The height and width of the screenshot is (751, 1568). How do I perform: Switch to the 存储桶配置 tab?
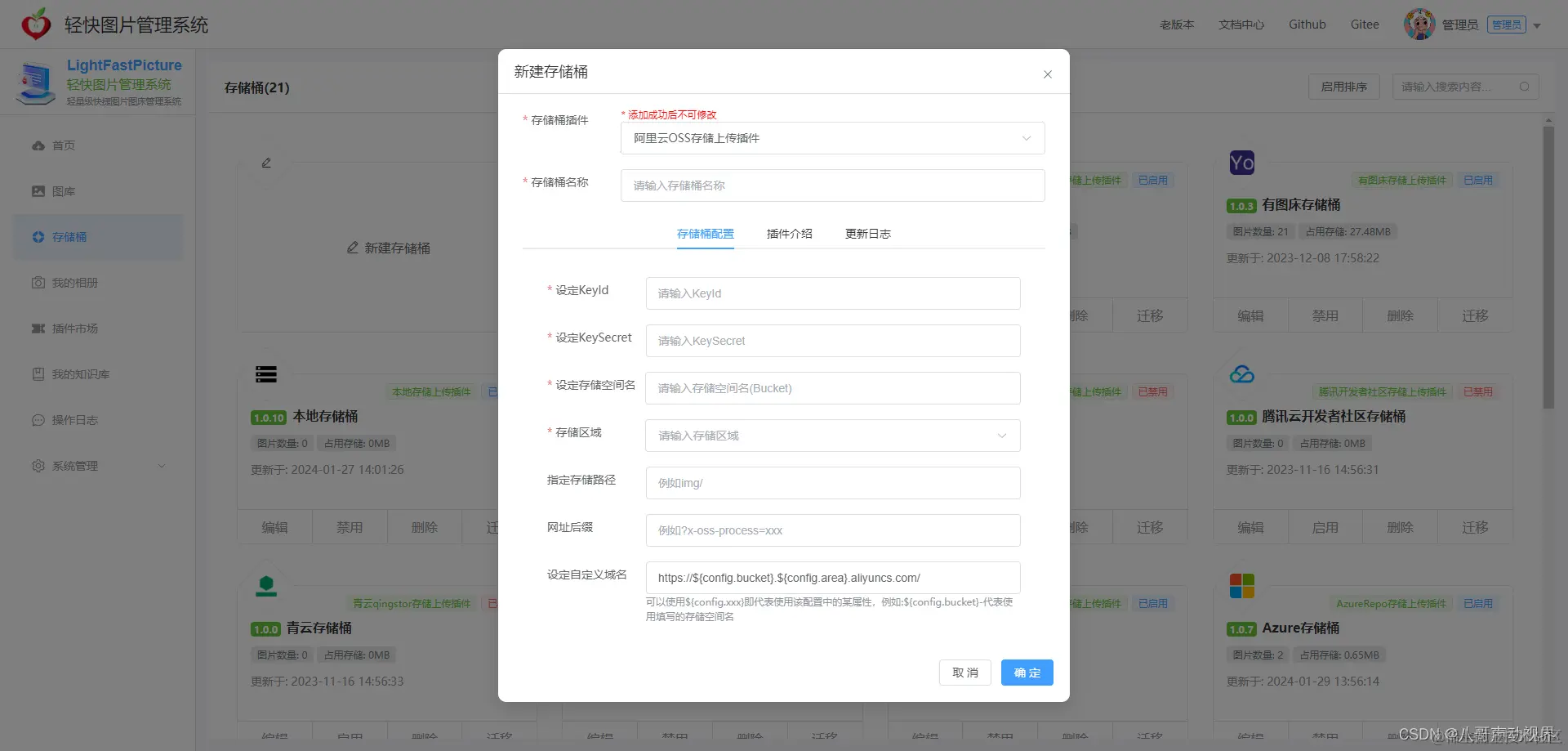[706, 234]
